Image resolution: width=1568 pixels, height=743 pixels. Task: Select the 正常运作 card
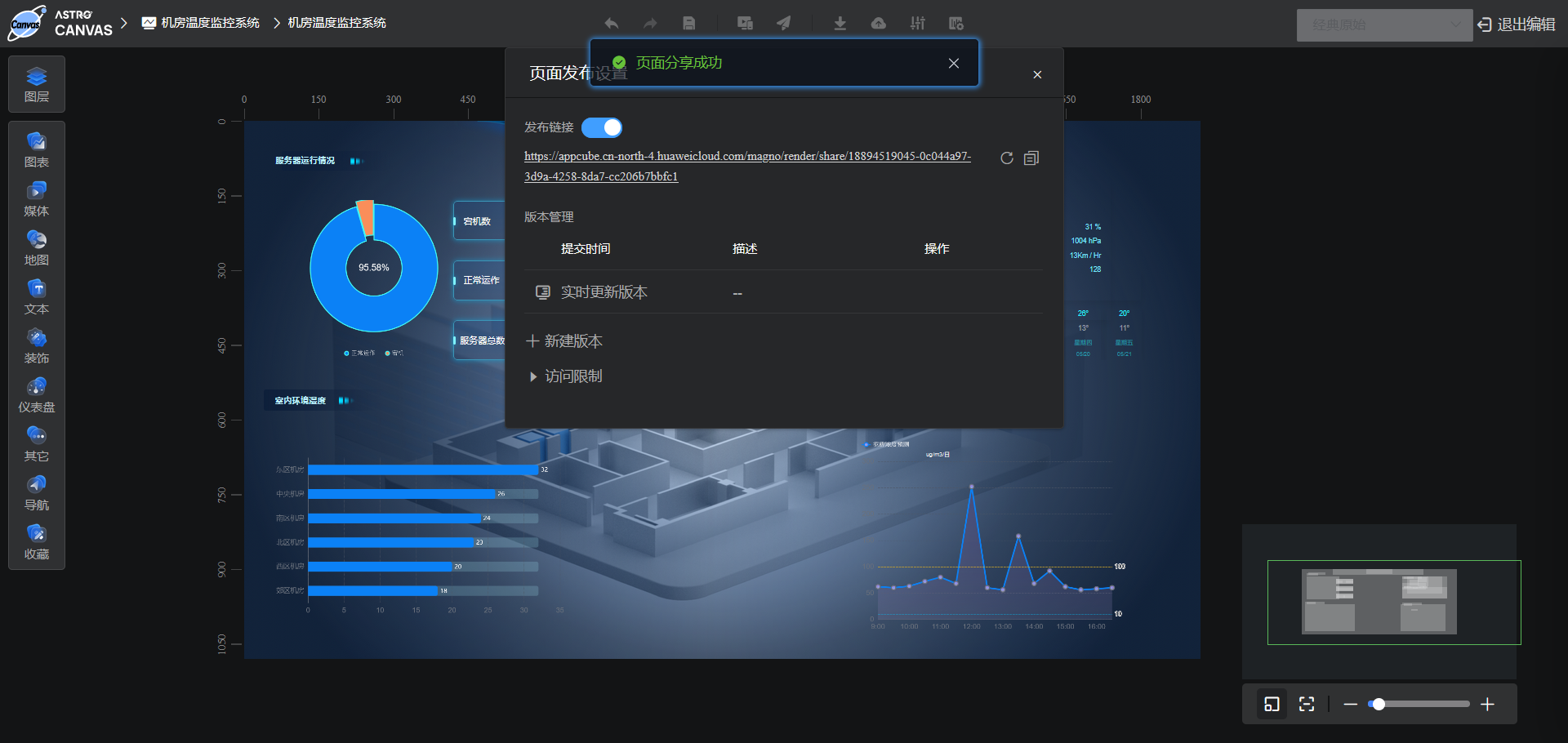point(479,280)
